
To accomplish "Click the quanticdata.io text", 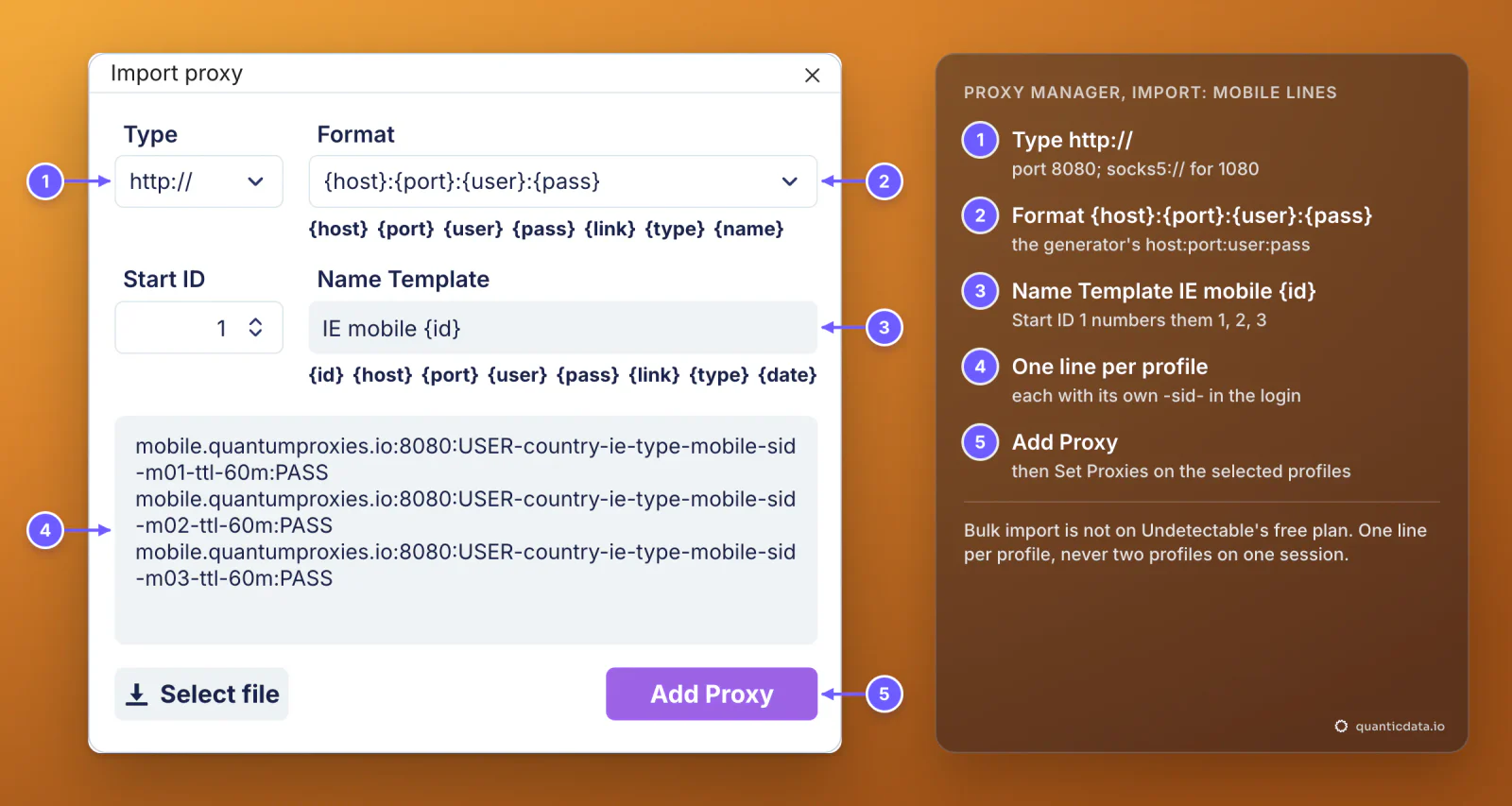I will tap(1400, 727).
